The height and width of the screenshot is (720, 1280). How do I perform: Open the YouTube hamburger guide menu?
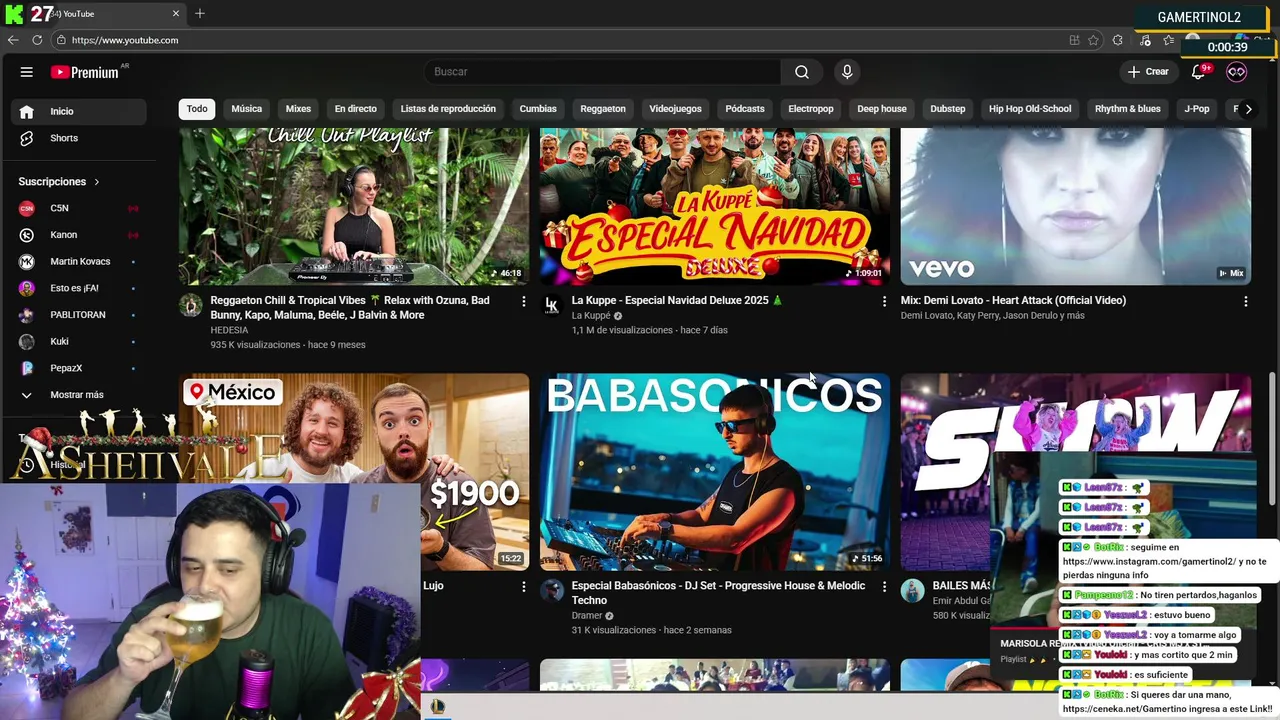(27, 72)
